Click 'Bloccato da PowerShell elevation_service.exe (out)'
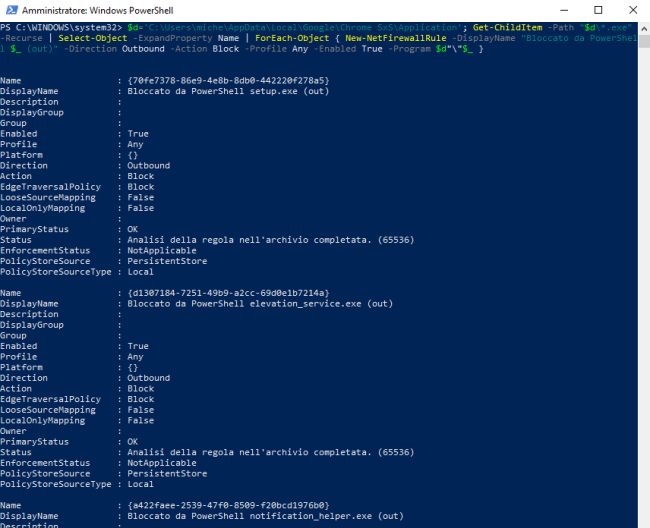The image size is (650, 528). pos(260,304)
